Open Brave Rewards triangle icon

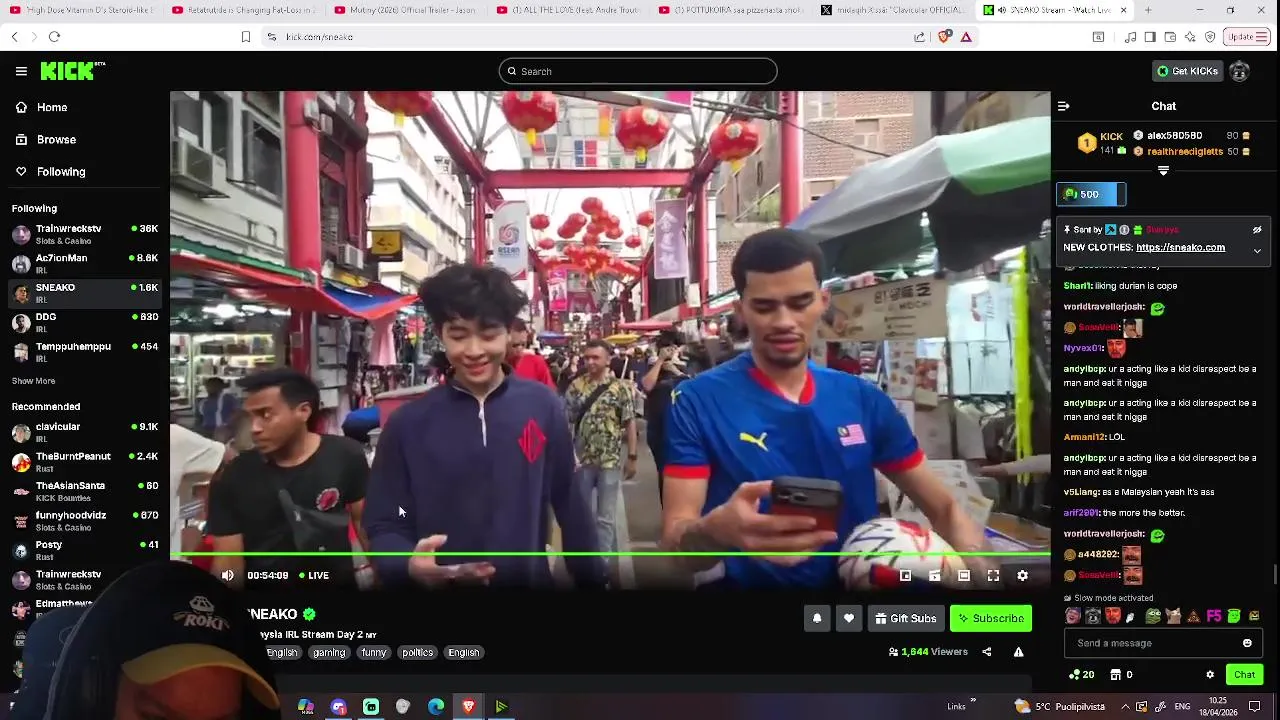(x=966, y=36)
